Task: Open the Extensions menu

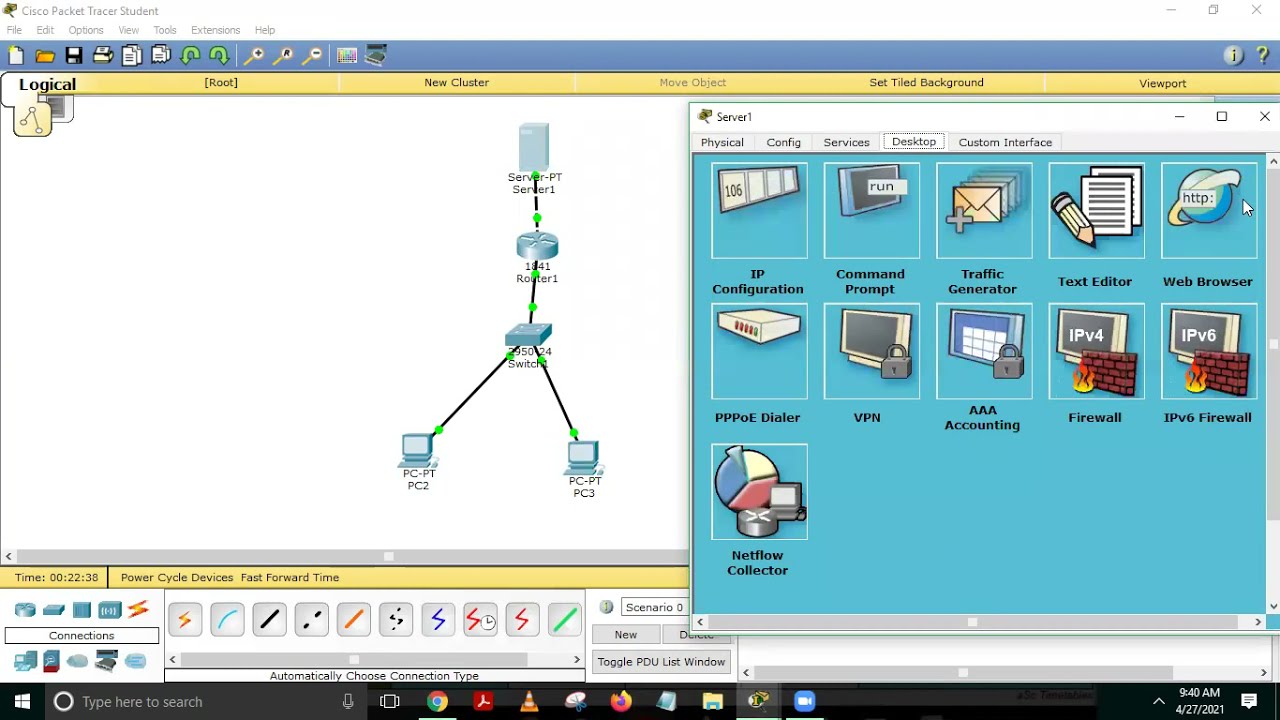Action: (215, 30)
